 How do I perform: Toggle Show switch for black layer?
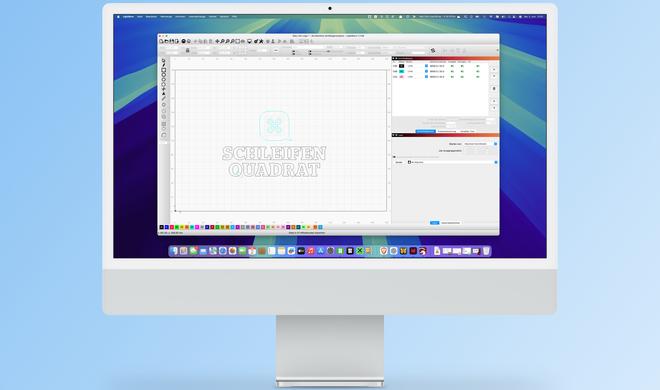coord(462,66)
